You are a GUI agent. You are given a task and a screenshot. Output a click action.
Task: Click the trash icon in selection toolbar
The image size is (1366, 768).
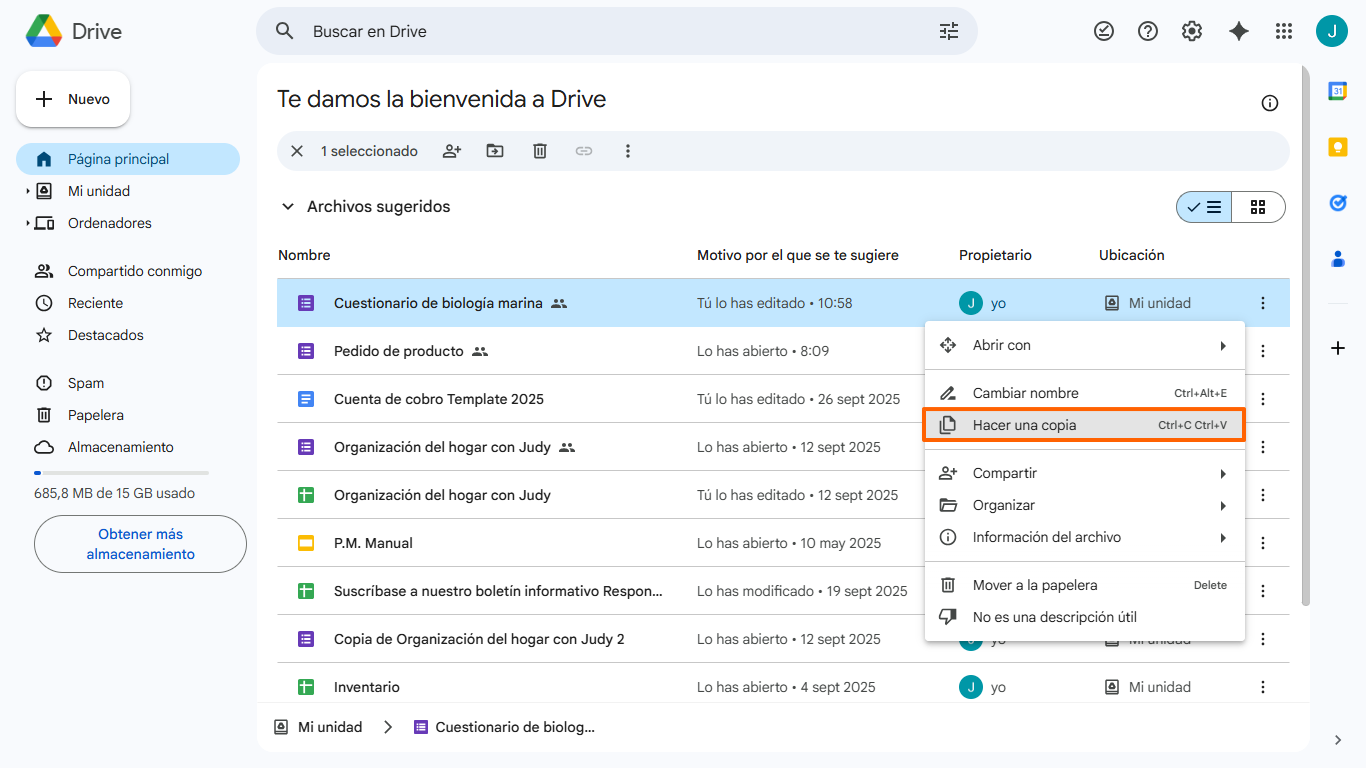[540, 151]
